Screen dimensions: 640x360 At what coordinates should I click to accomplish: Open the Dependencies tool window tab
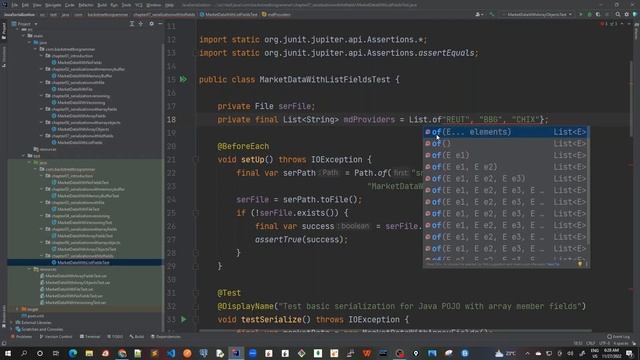(x=166, y=337)
